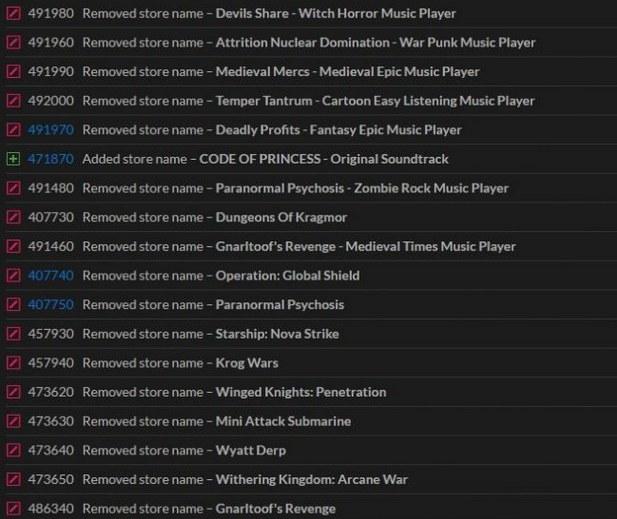Viewport: 617px width, 519px height.
Task: Click 'Removed store name' label in row 491980
Action: tap(143, 13)
